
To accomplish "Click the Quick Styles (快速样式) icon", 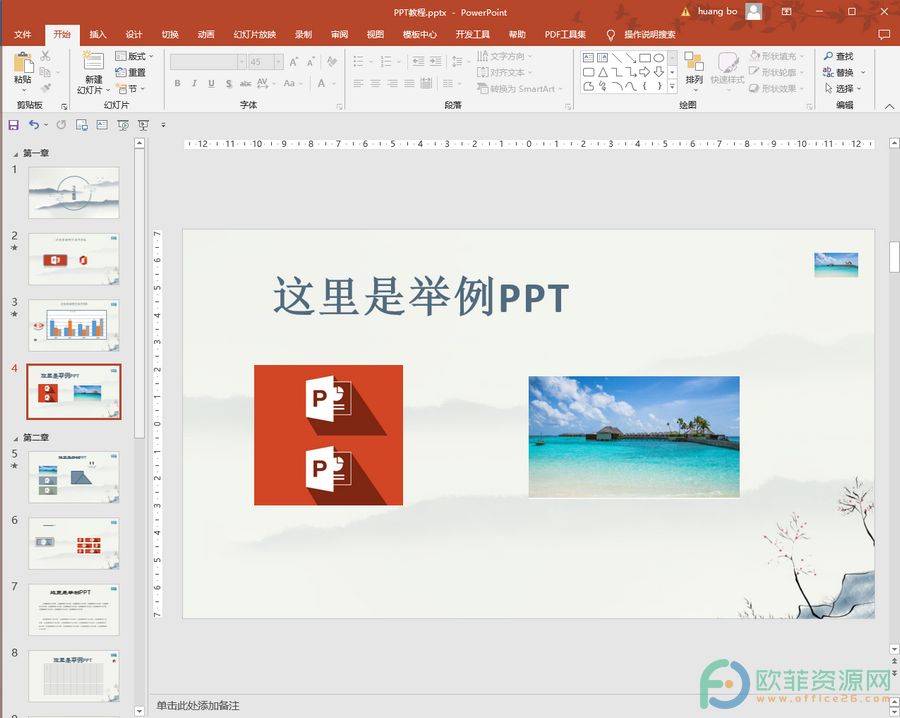I will (727, 62).
